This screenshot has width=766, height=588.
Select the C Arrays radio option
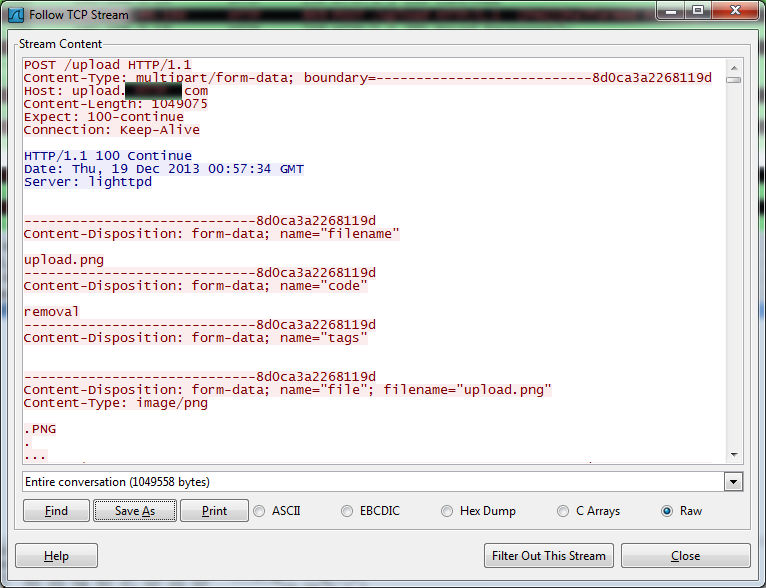tap(563, 511)
